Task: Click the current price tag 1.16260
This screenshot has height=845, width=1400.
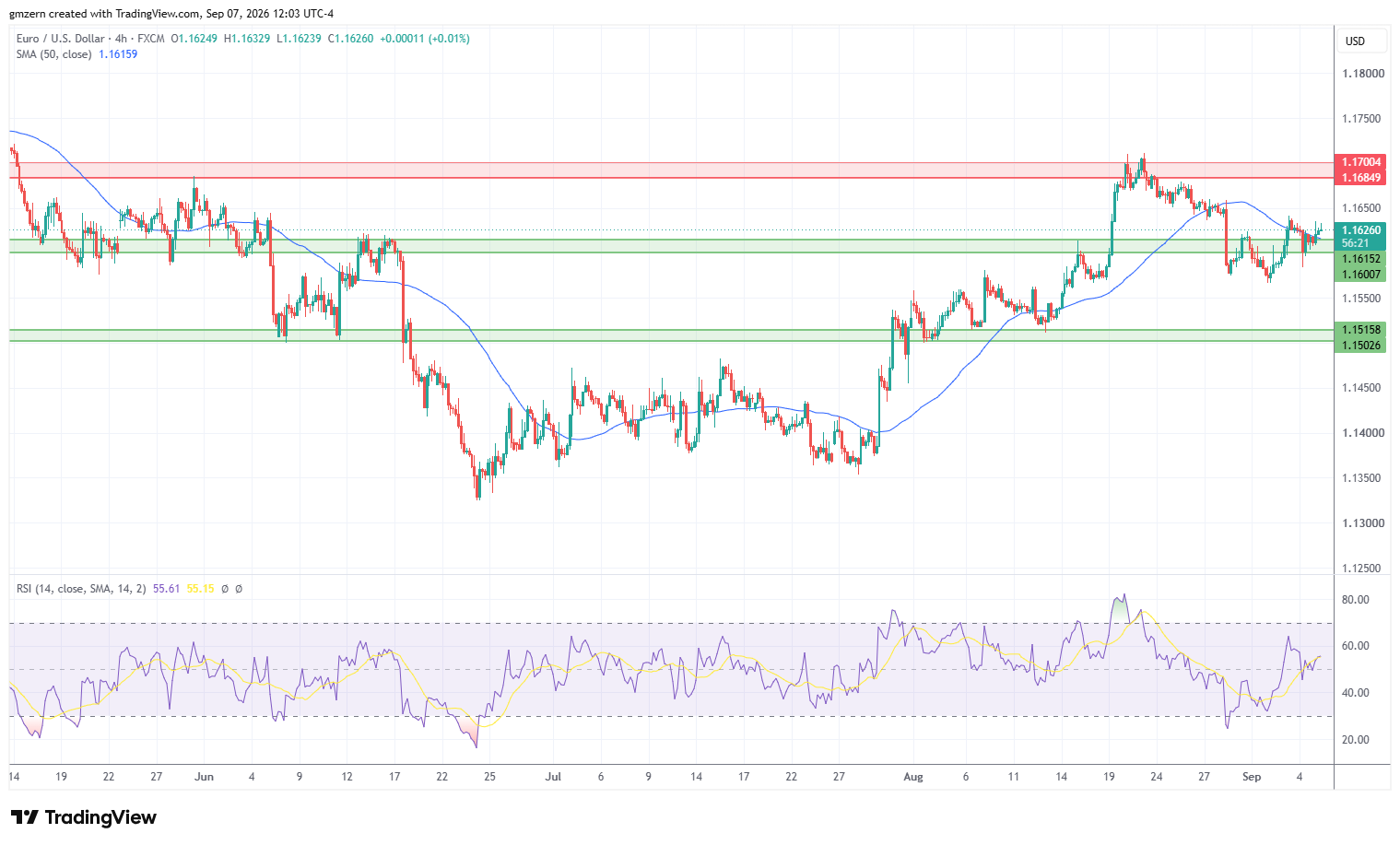Action: click(1360, 230)
